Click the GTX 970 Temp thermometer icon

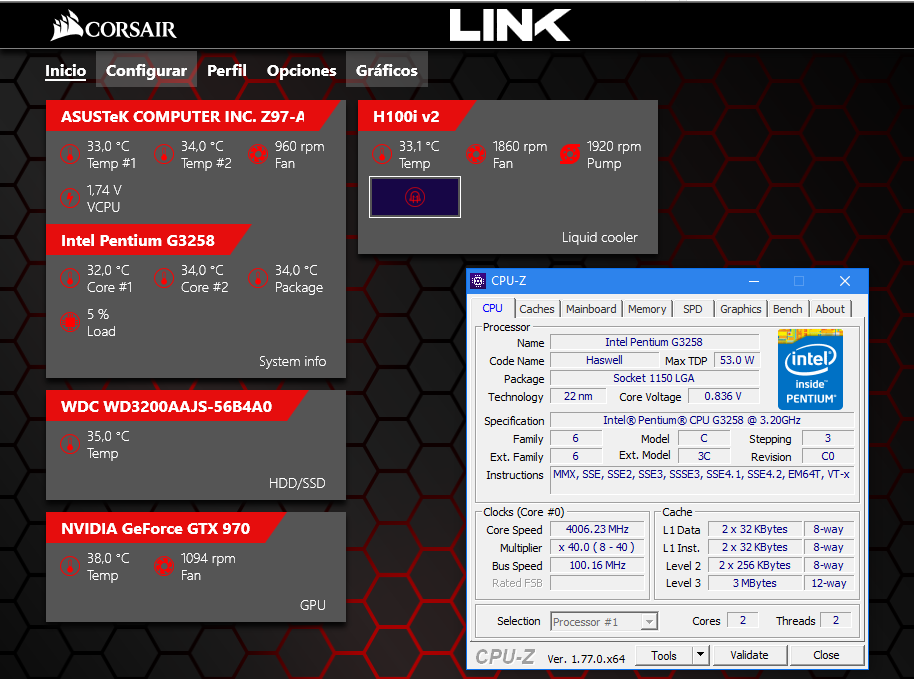(70, 566)
